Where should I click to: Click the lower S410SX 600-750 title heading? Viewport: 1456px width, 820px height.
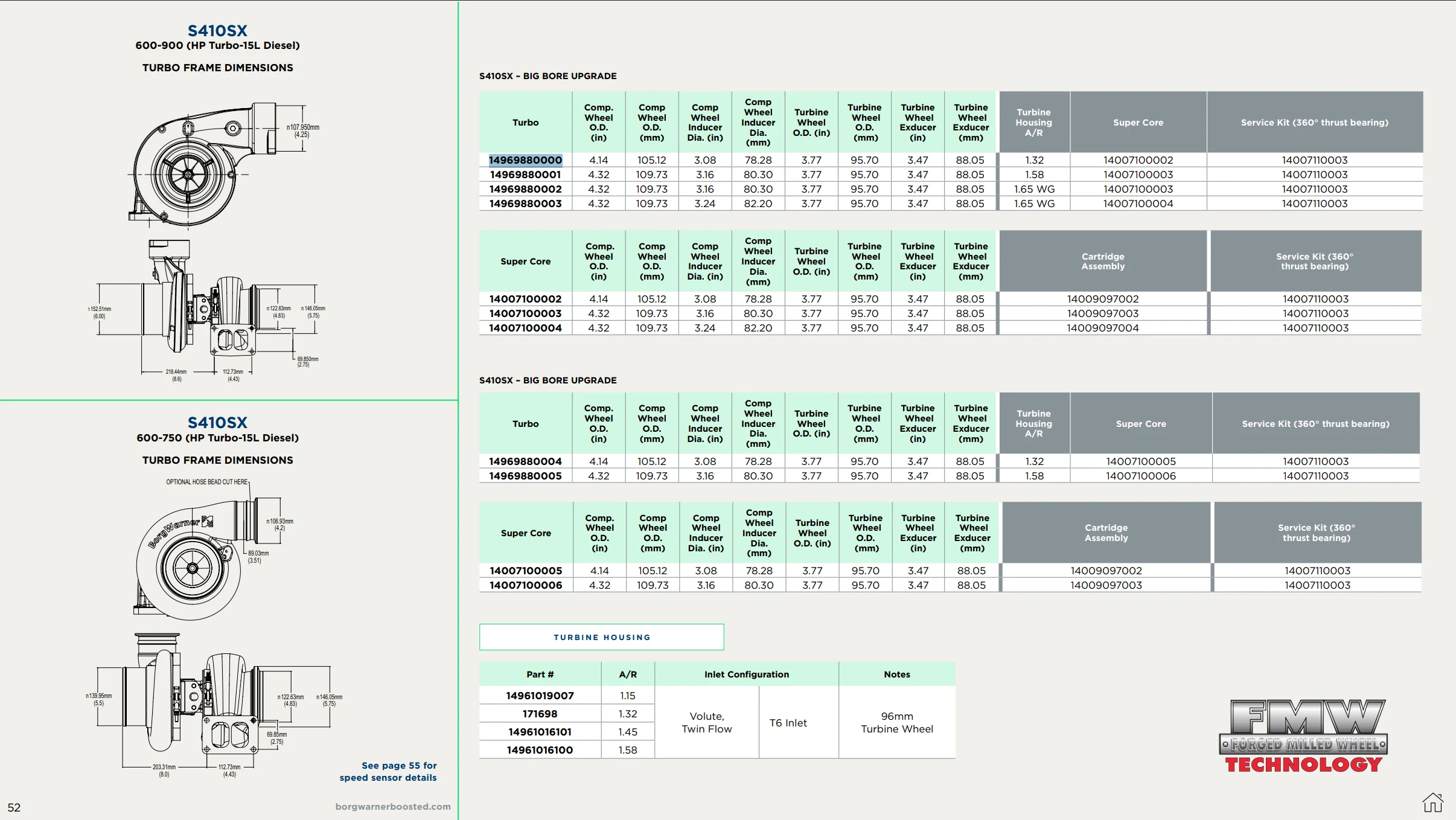217,423
